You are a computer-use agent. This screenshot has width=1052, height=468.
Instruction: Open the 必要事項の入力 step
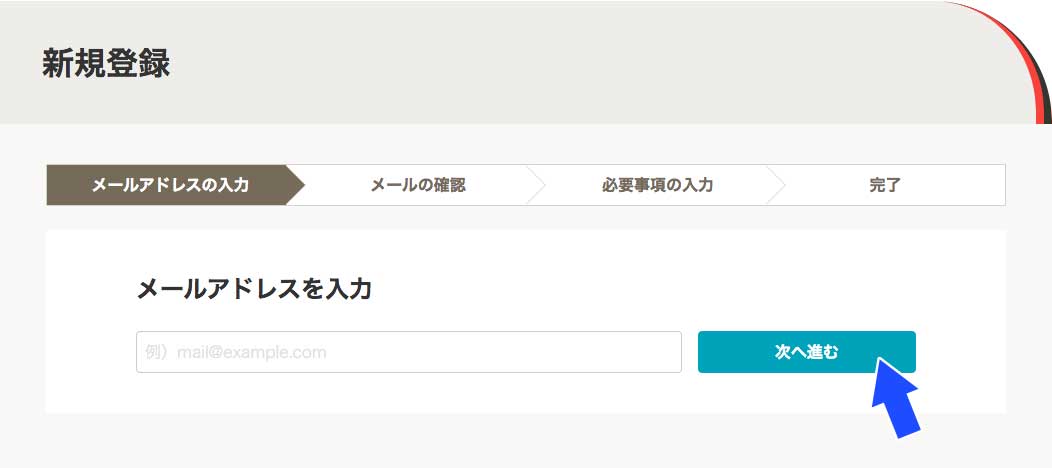click(657, 185)
